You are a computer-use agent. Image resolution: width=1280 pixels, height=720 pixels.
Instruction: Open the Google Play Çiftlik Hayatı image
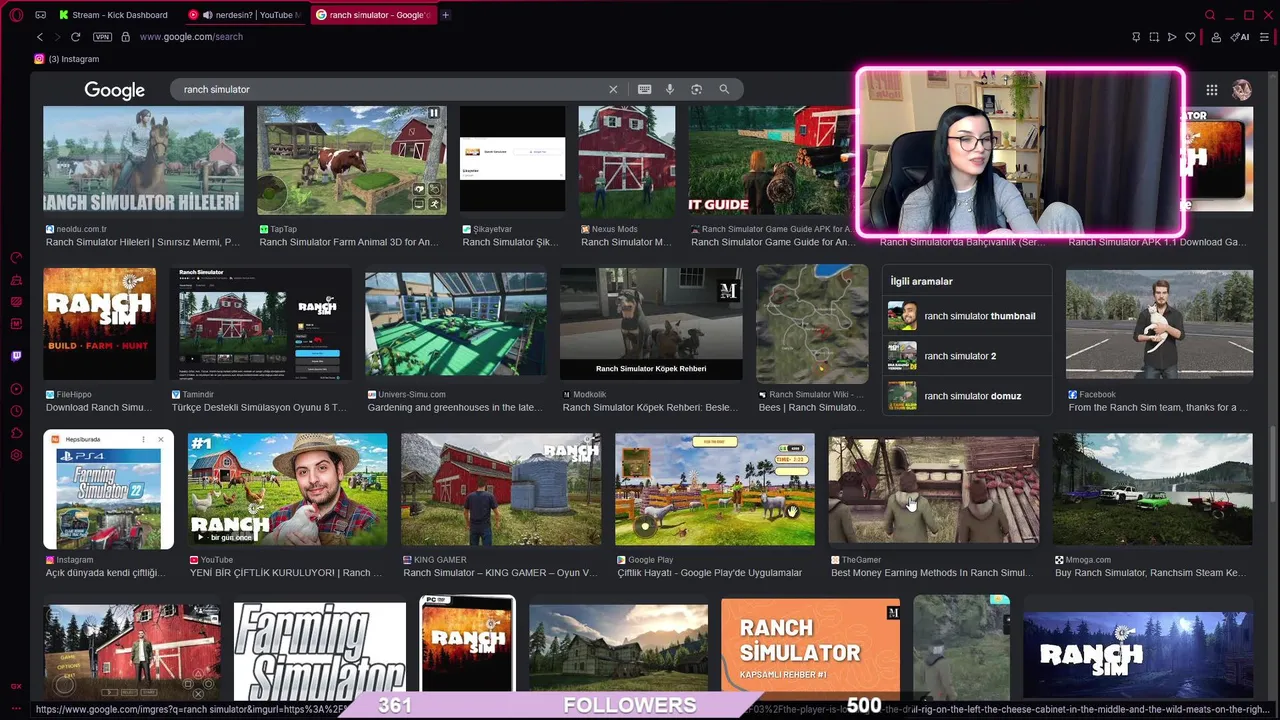pyautogui.click(x=715, y=490)
